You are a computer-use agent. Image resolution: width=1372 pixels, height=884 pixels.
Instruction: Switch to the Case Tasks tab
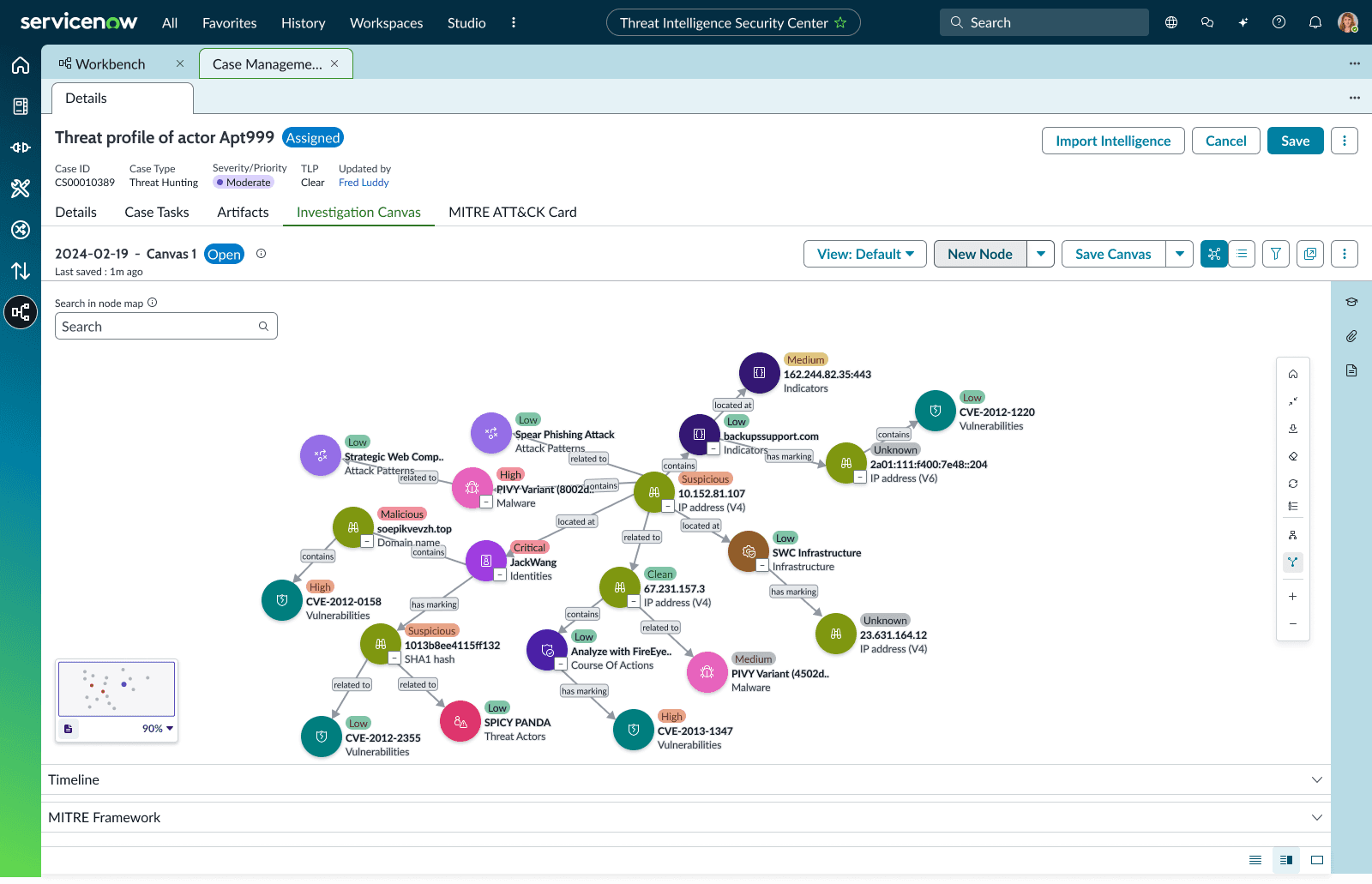[157, 212]
